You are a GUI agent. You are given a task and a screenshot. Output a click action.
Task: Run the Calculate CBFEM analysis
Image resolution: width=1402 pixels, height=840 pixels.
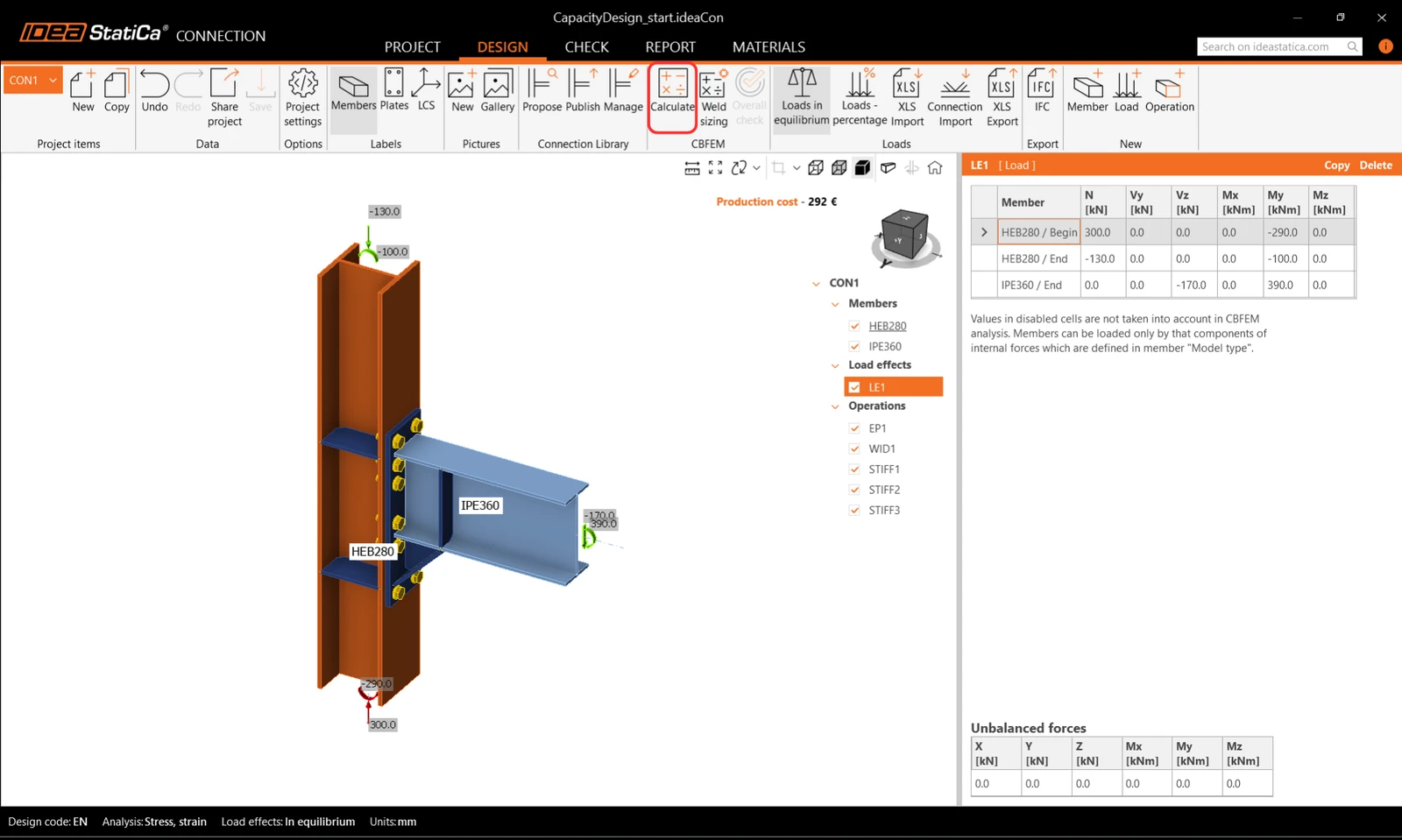point(672,90)
